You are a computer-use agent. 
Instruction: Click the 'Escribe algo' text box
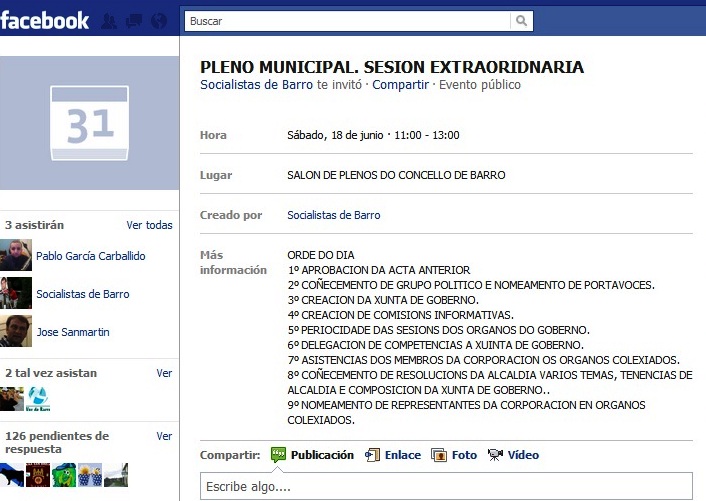(445, 486)
